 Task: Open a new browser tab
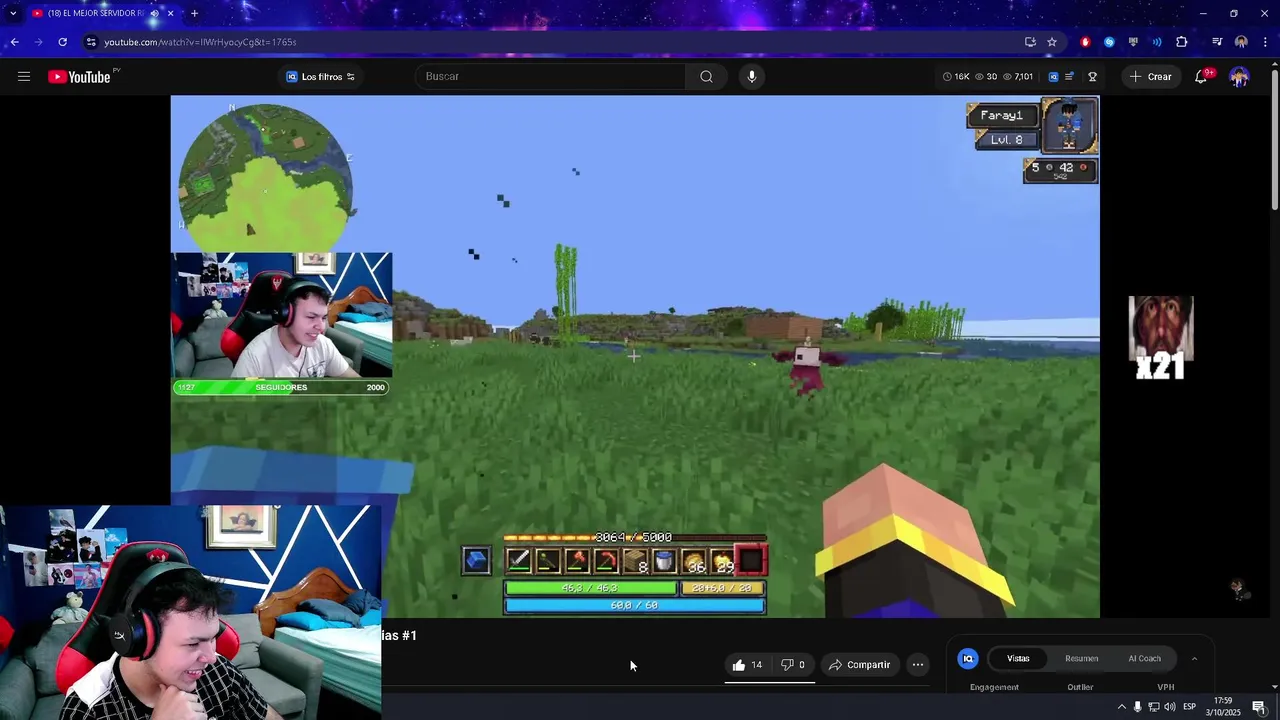click(x=194, y=13)
